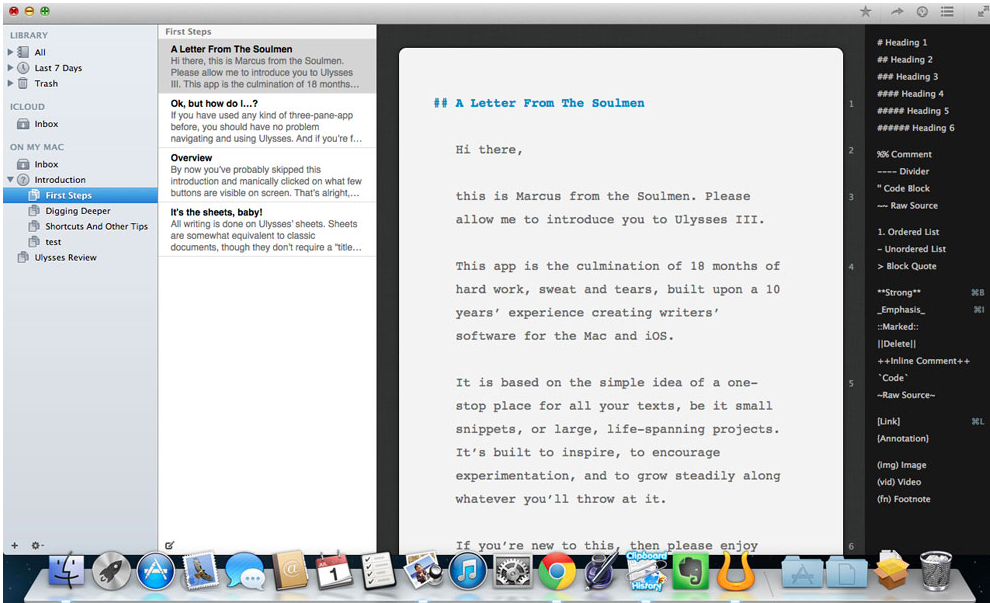Screen dimensions: 990x603
Task: Insert an ++Inline Comment++
Action: click(x=923, y=361)
